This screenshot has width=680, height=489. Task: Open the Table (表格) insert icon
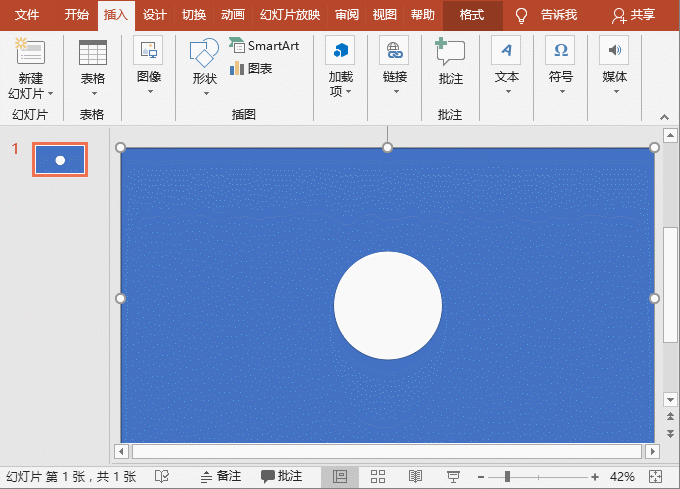click(x=92, y=54)
